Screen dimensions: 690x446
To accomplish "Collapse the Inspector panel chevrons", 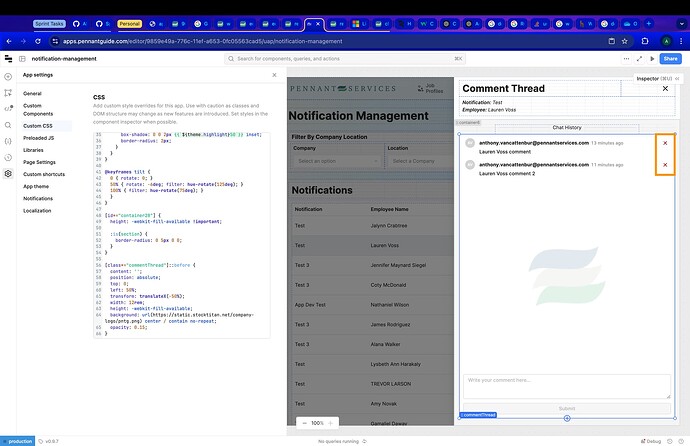I will click(x=677, y=79).
